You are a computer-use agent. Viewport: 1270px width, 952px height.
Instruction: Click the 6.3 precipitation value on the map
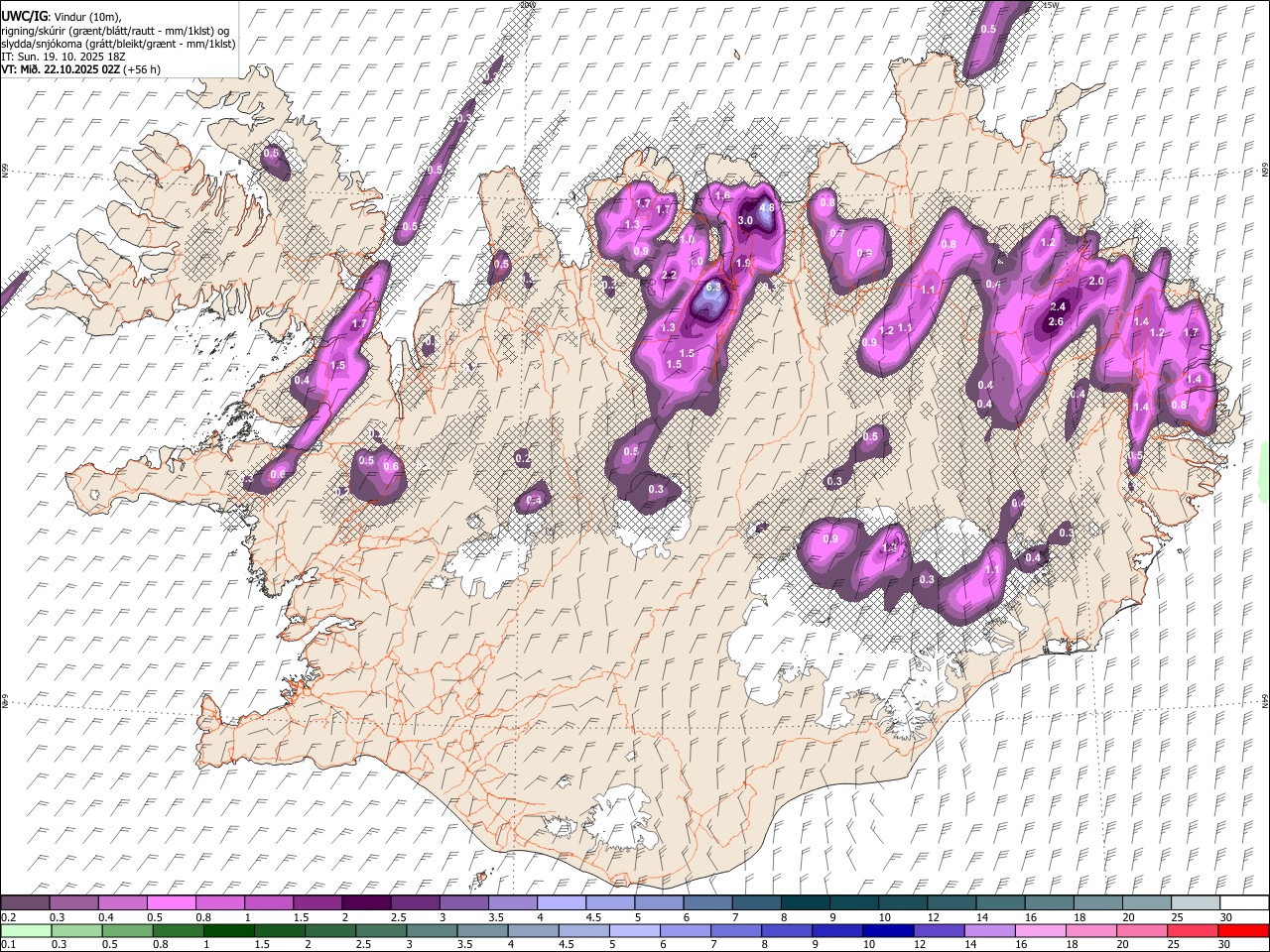pos(713,290)
